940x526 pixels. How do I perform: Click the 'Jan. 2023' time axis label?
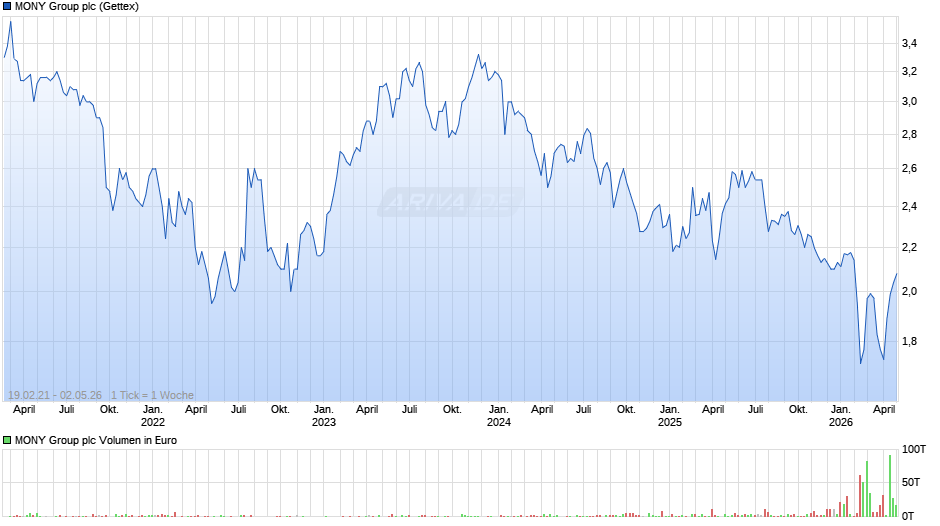point(324,416)
